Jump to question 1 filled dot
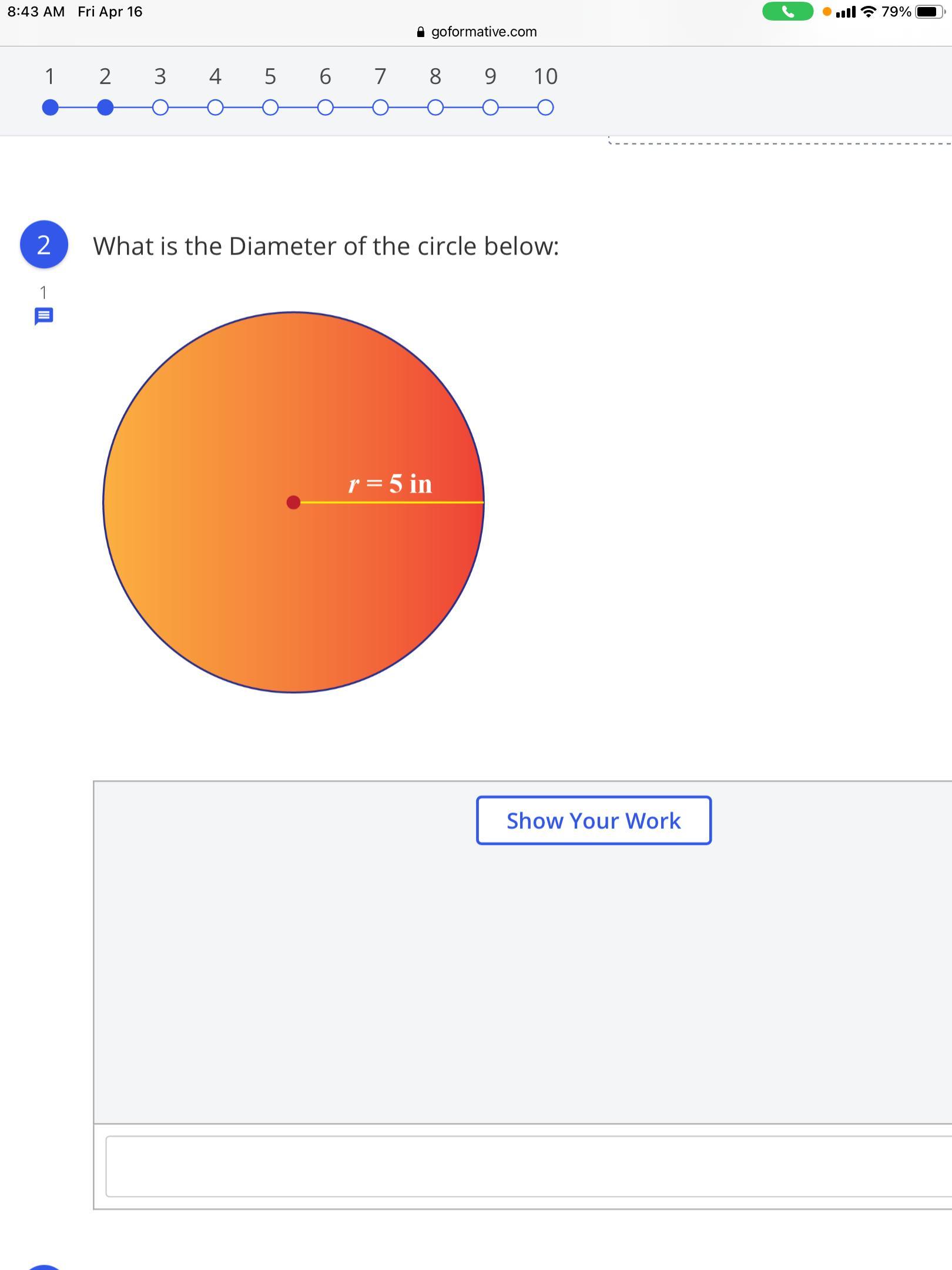The width and height of the screenshot is (952, 1270). pyautogui.click(x=51, y=108)
